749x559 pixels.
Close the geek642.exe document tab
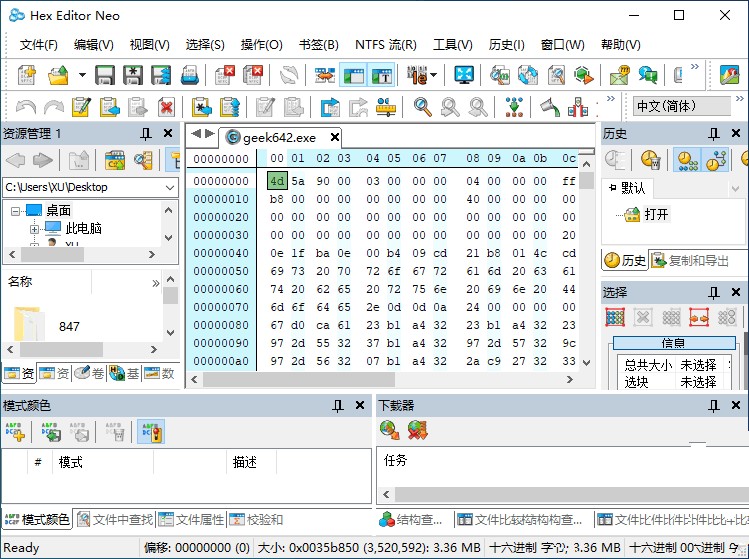point(335,138)
